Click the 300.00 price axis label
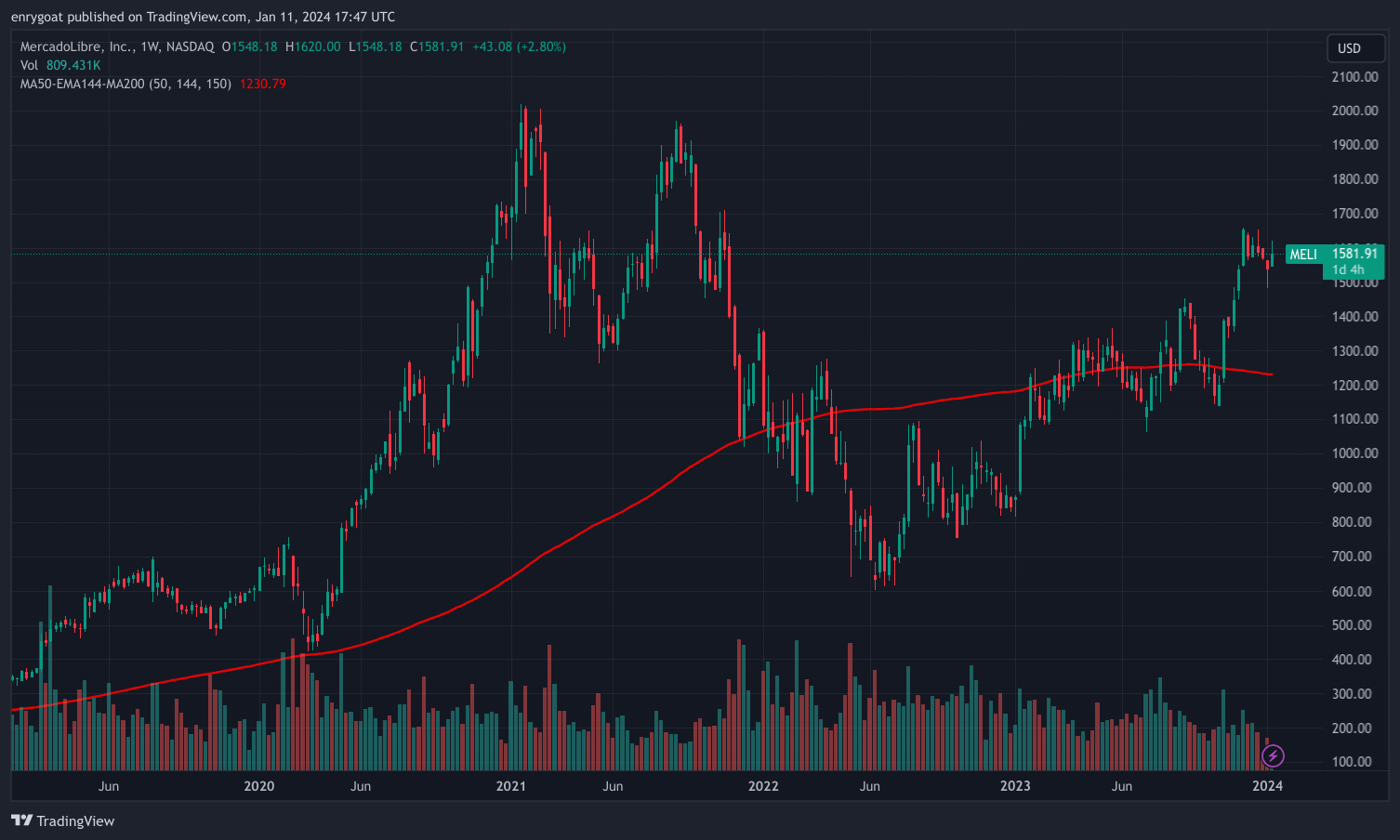Image resolution: width=1400 pixels, height=840 pixels. coord(1352,694)
